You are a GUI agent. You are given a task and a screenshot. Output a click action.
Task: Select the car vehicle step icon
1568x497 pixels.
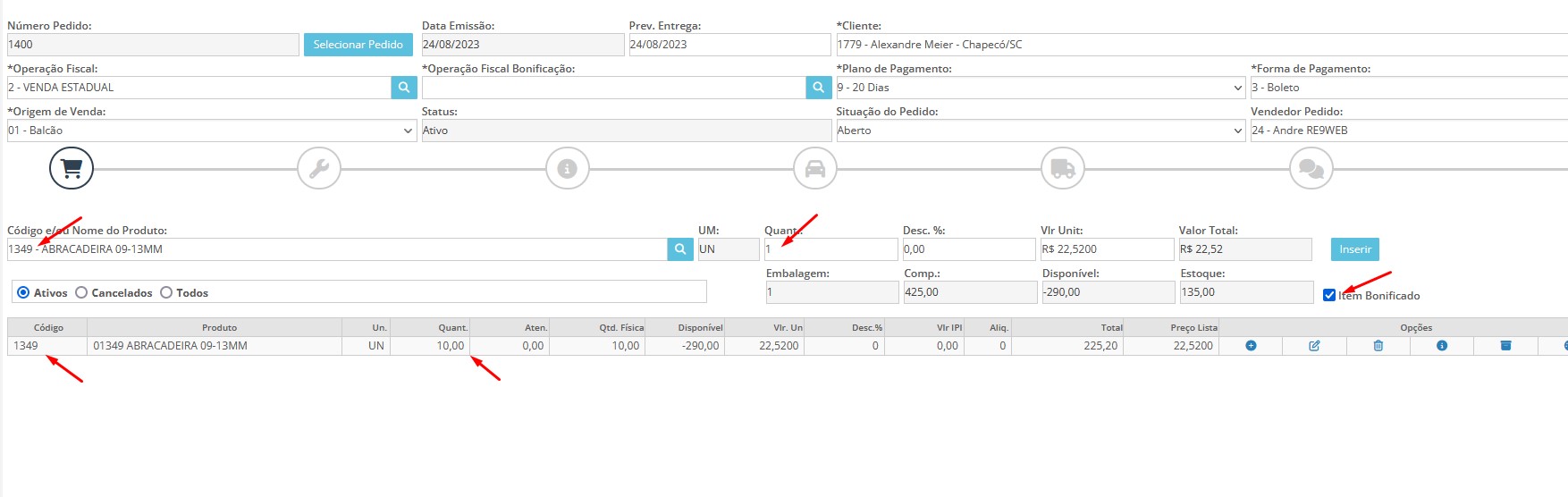tap(815, 168)
